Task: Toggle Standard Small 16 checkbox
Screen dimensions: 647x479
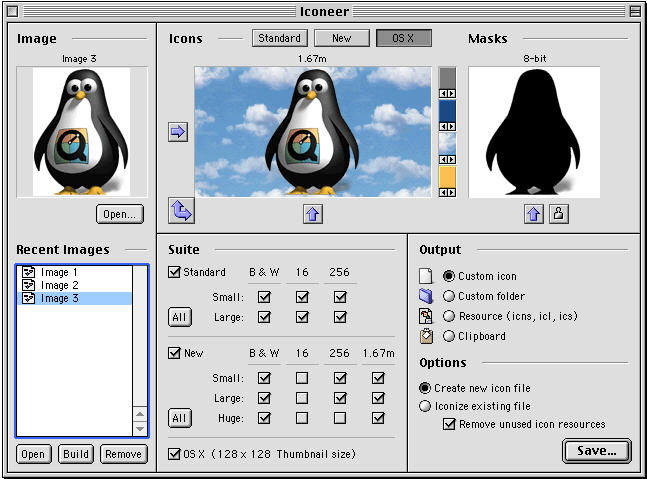Action: pyautogui.click(x=302, y=297)
